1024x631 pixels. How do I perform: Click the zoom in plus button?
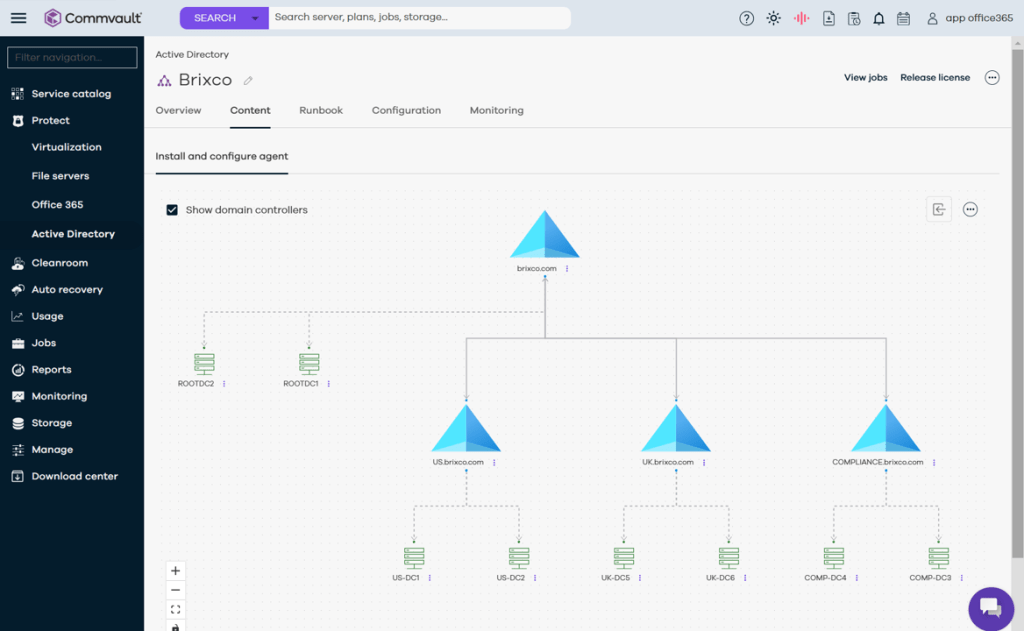coord(176,571)
